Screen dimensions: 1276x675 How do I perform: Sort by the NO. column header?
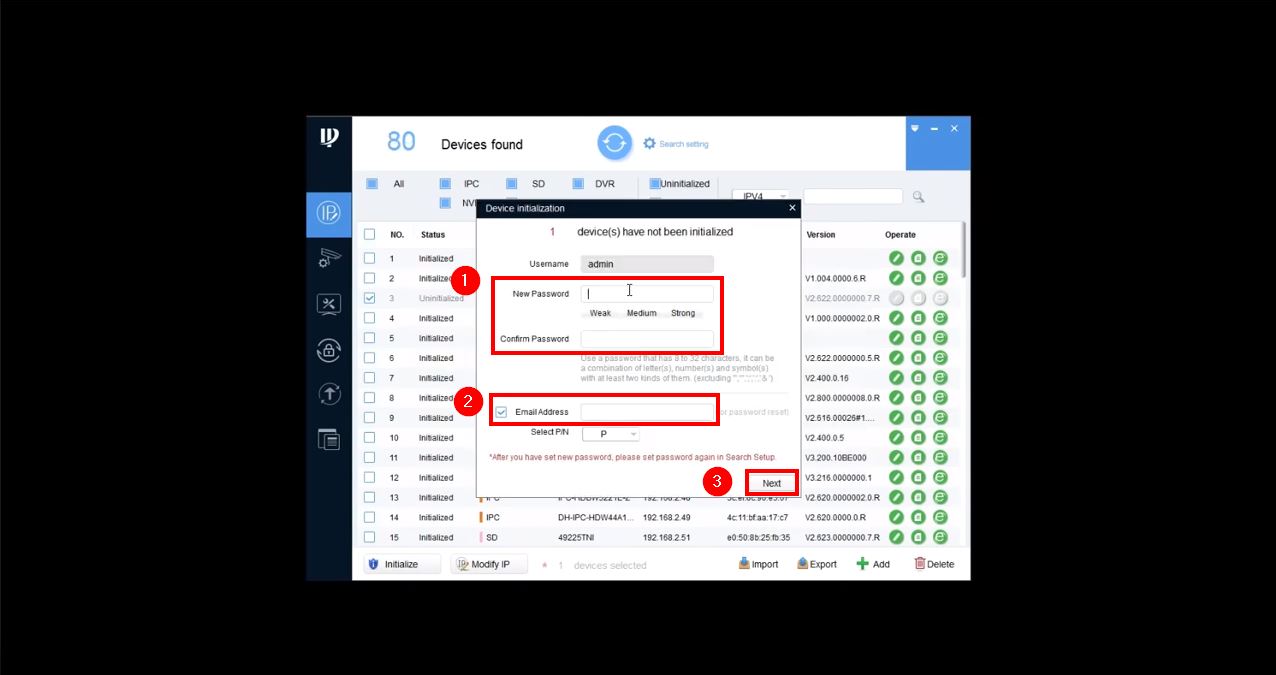tap(397, 235)
